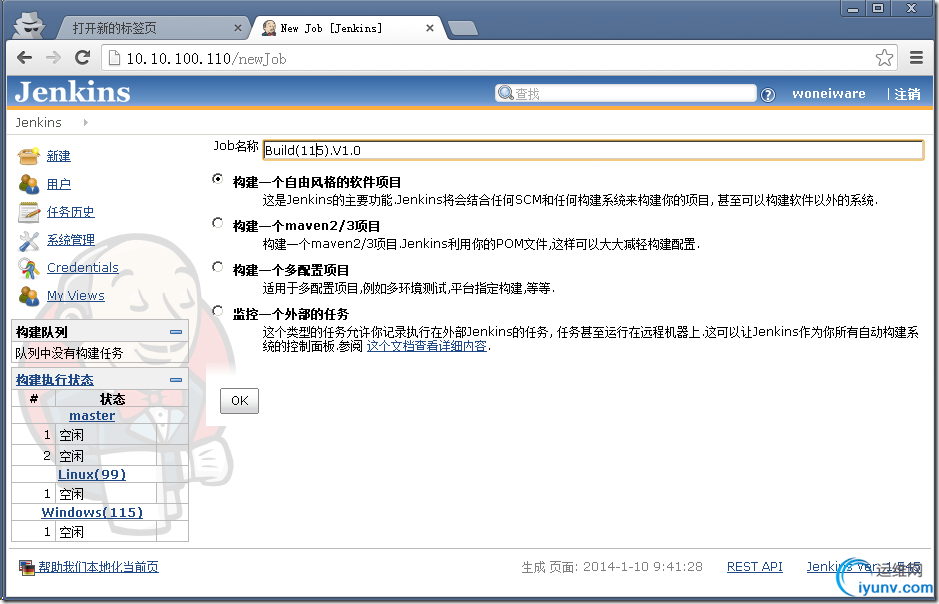Click the 构建一个自由风格的软件项目 label text
The width and height of the screenshot is (939, 604).
pos(317,182)
